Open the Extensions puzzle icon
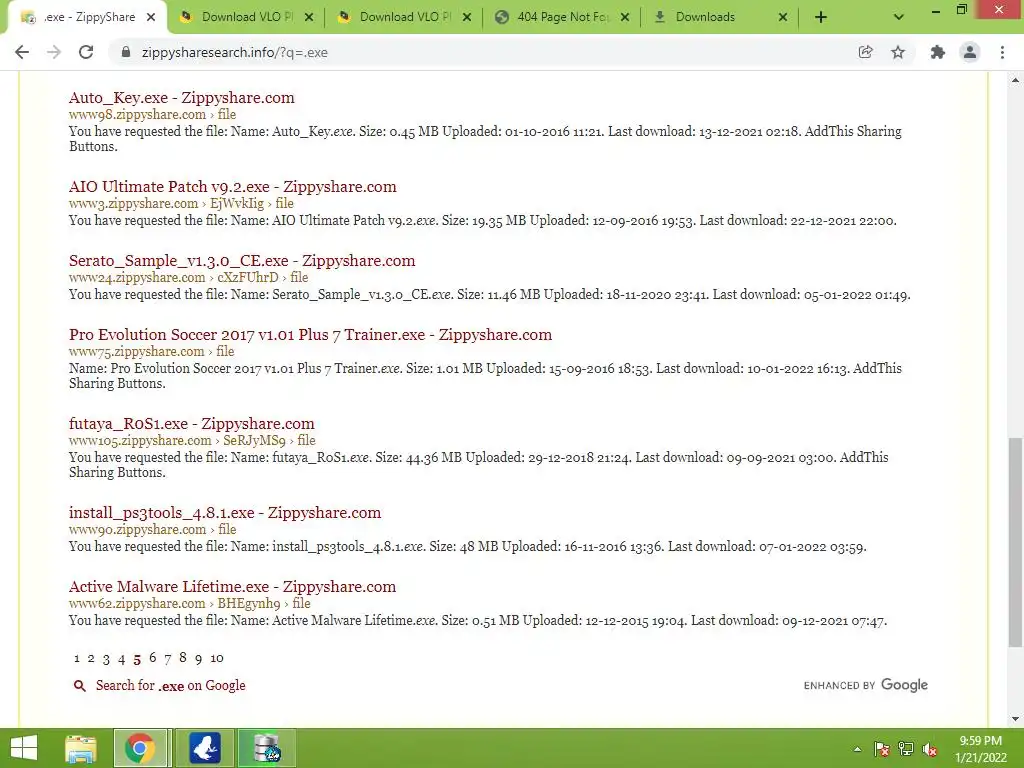The height and width of the screenshot is (768, 1024). pos(938,52)
